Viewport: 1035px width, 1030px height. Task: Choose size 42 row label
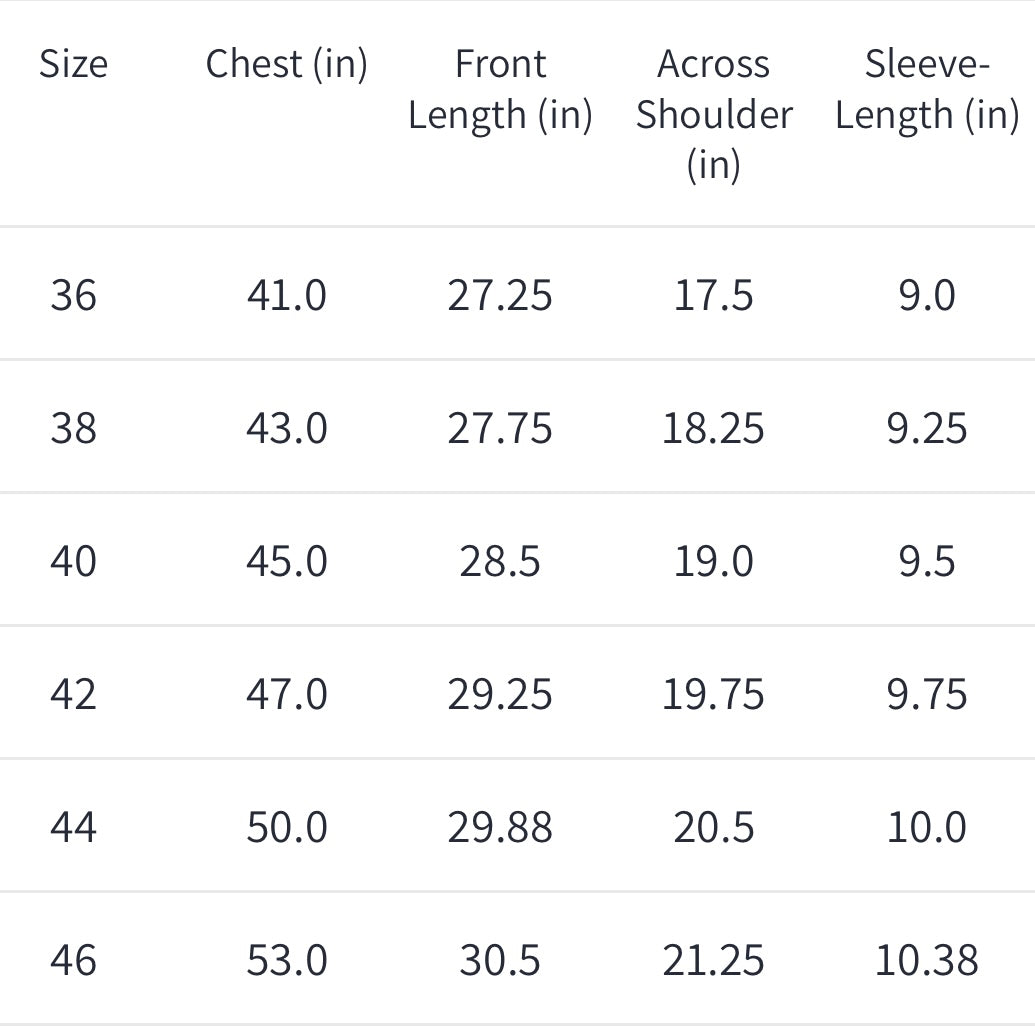point(73,694)
